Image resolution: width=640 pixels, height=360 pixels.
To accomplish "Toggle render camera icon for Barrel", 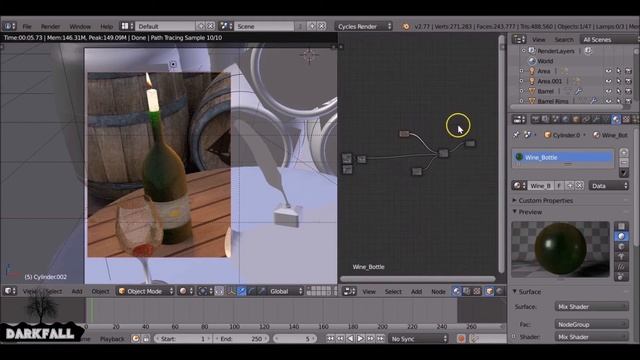I will (629, 91).
